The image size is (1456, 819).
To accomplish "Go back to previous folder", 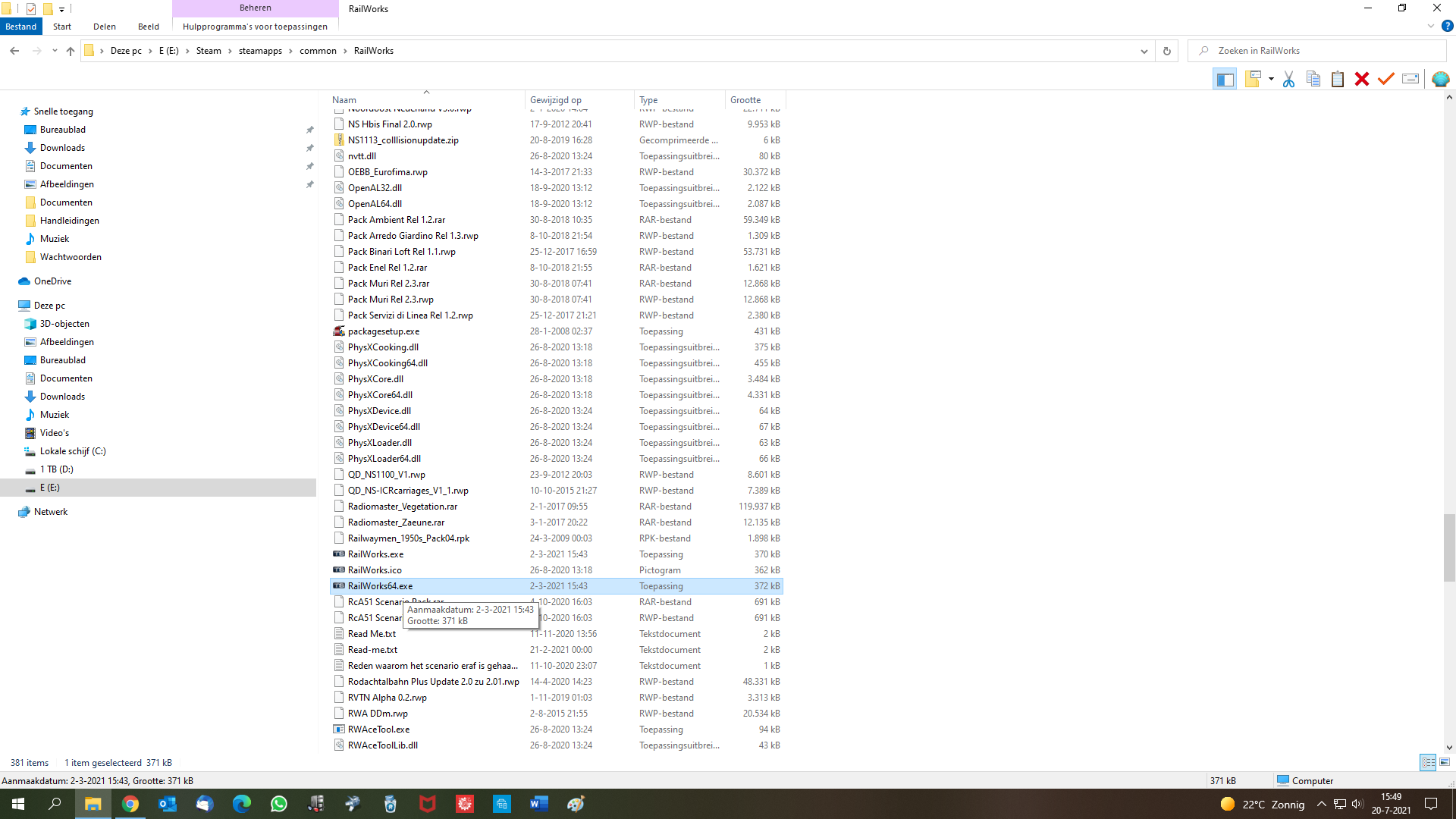I will point(14,51).
